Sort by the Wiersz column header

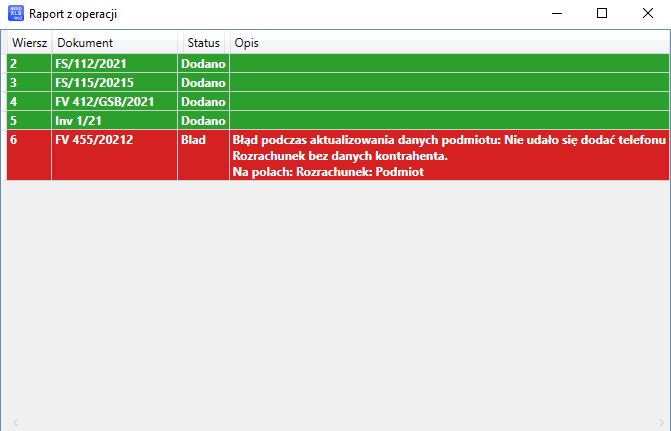(x=28, y=43)
